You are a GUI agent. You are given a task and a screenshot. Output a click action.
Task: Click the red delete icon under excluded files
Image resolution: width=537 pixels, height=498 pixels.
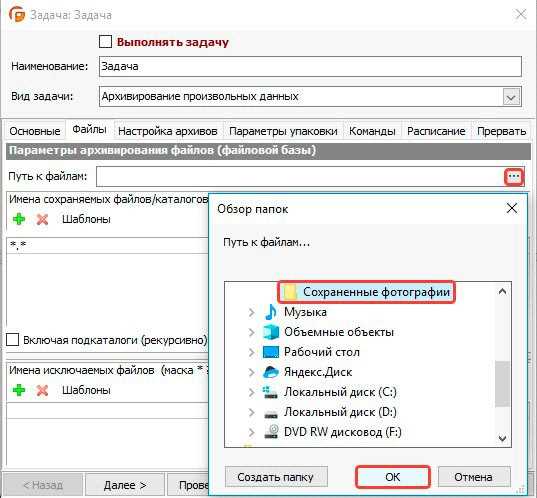coord(42,390)
